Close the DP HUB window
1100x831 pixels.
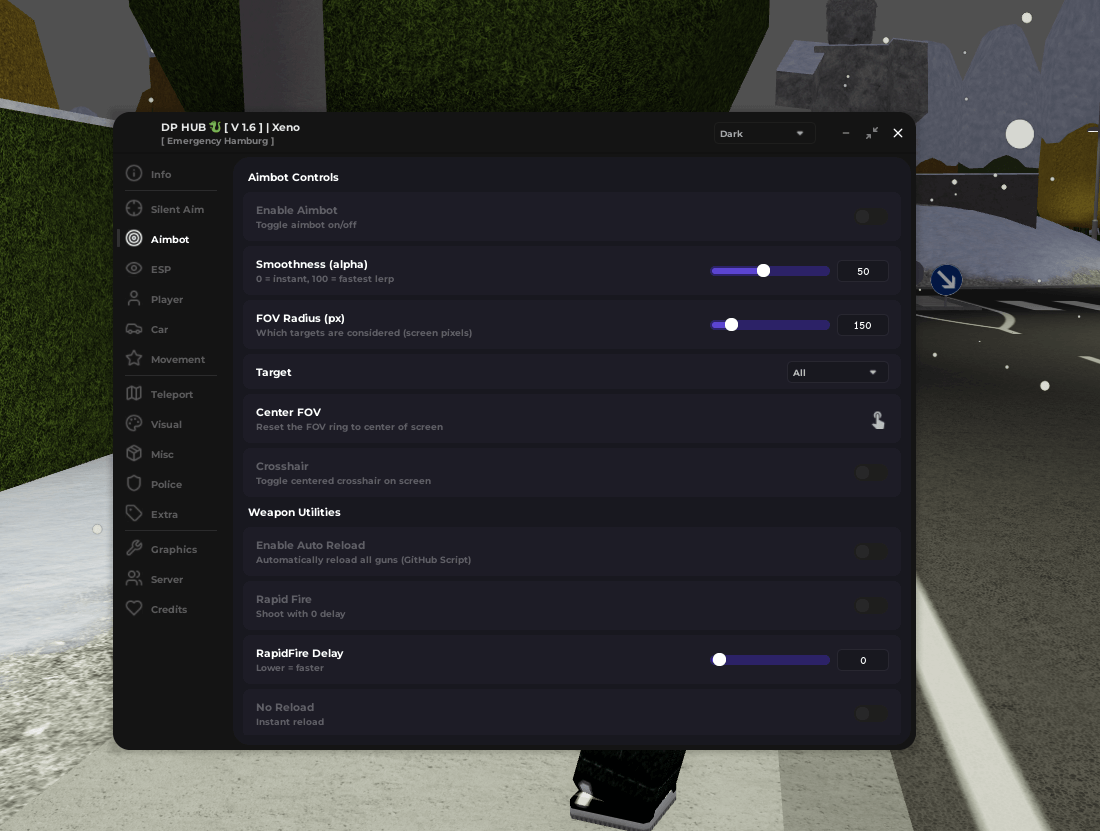[x=898, y=133]
